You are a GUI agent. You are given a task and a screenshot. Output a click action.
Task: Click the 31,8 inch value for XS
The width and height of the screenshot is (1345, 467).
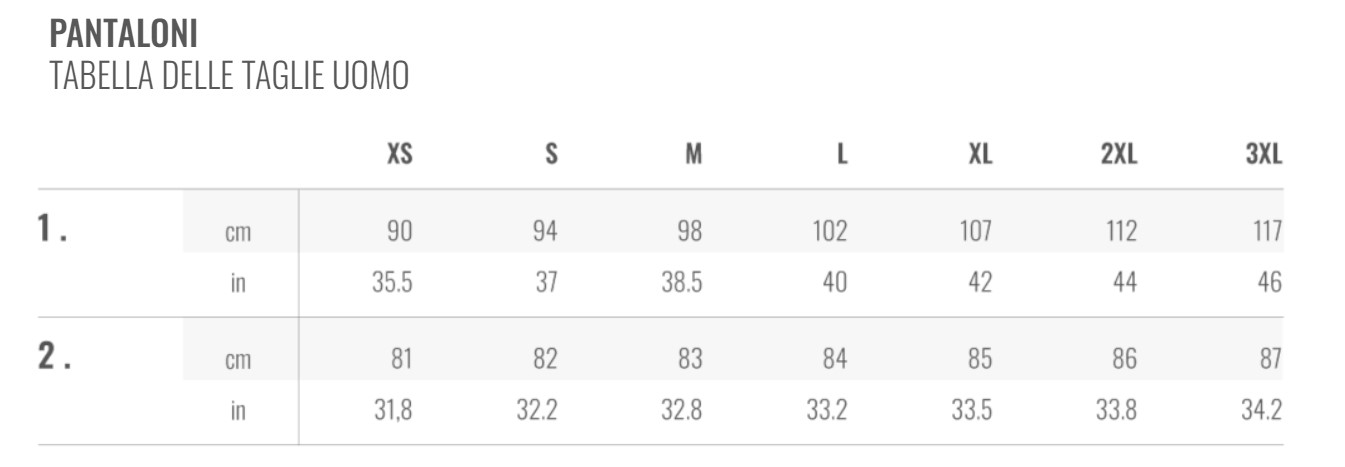tap(393, 410)
